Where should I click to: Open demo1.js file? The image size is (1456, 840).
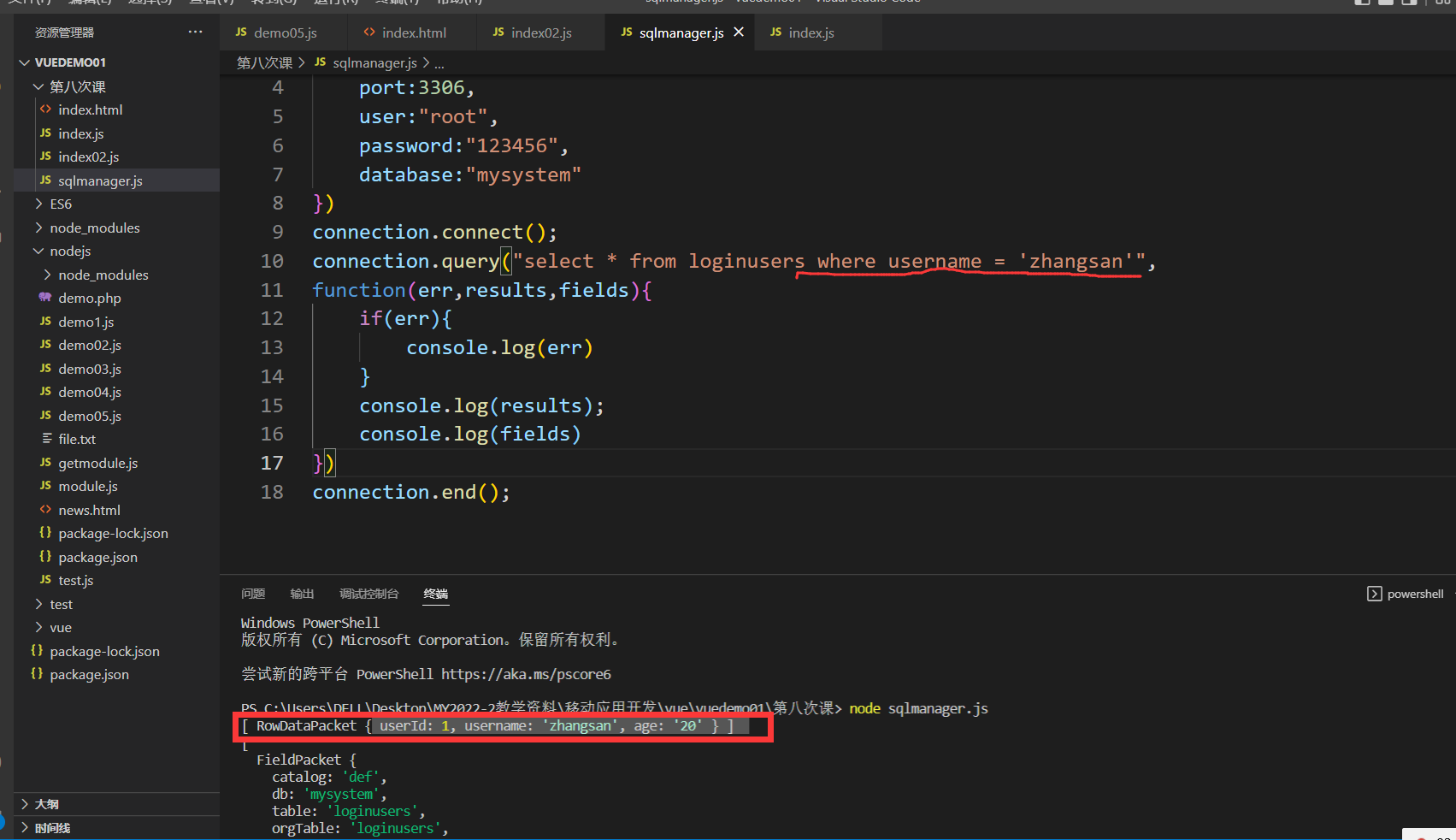(116, 322)
